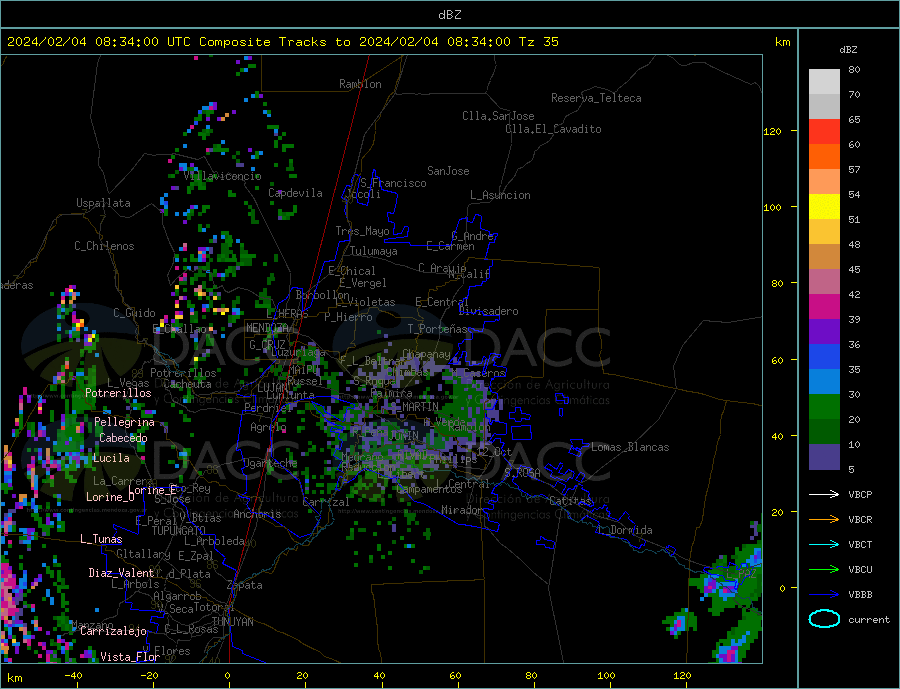Image resolution: width=900 pixels, height=689 pixels.
Task: Click the TUPUNGATO place label
Action: (179, 531)
